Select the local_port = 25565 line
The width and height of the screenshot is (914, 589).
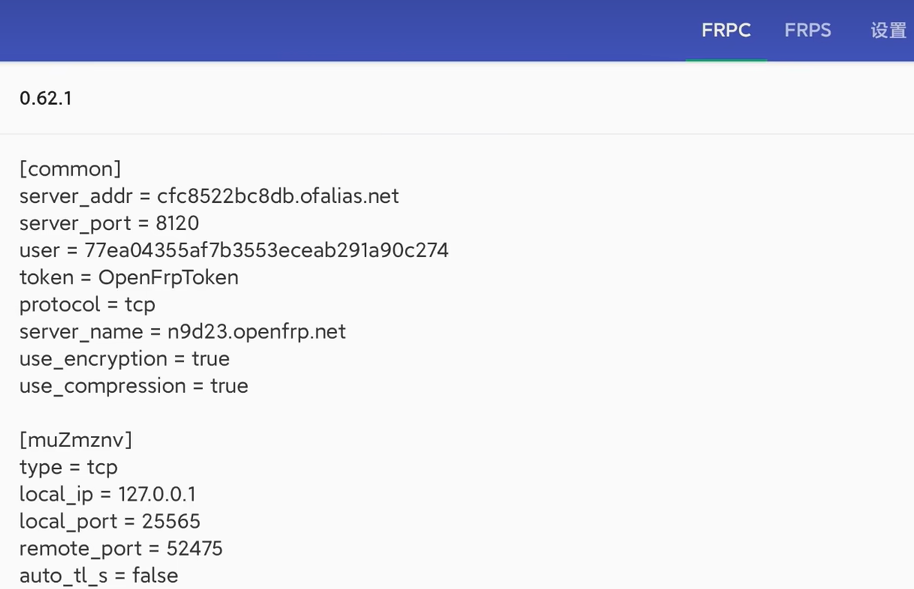click(110, 521)
